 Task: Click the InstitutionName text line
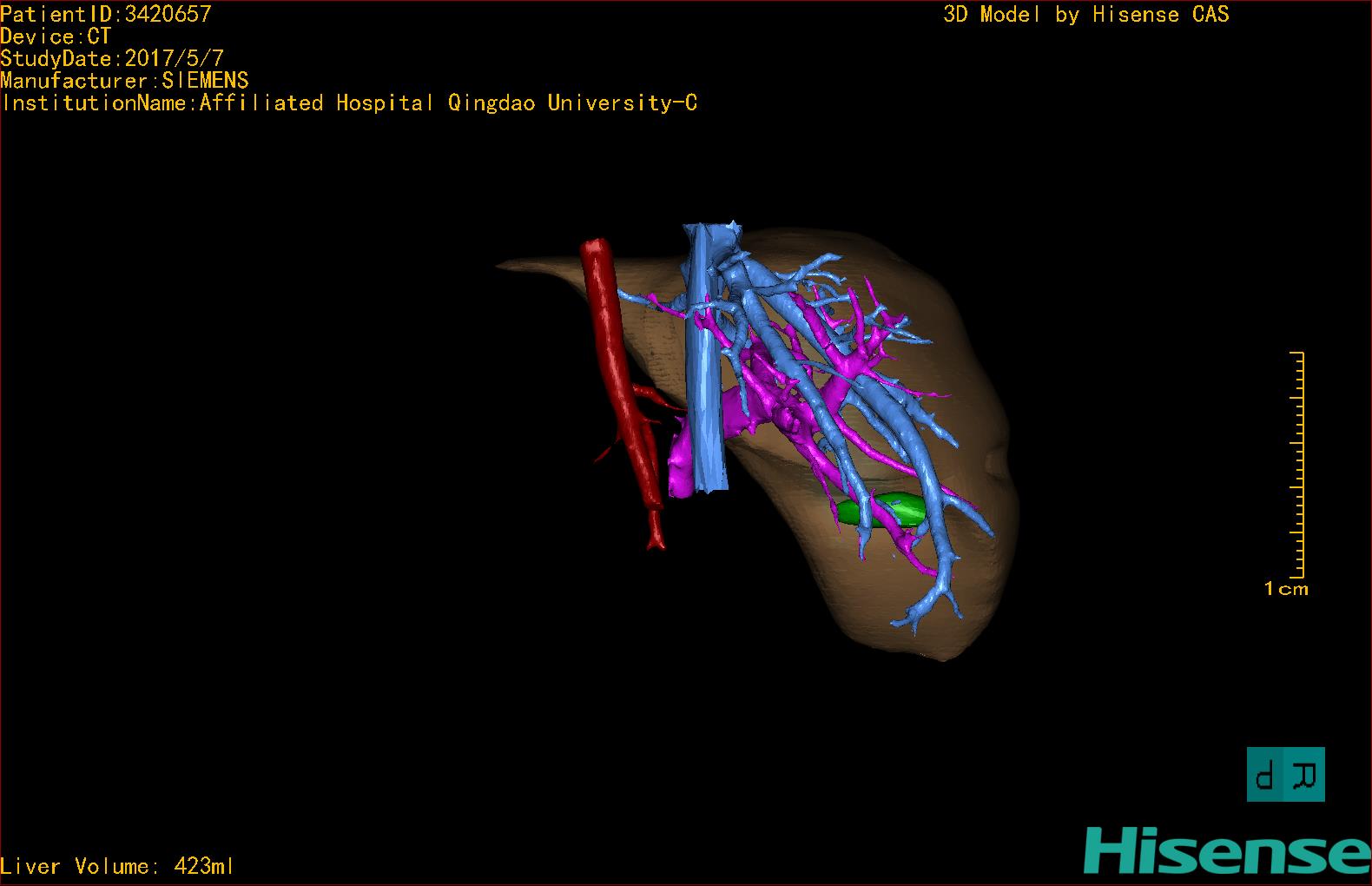pos(349,103)
